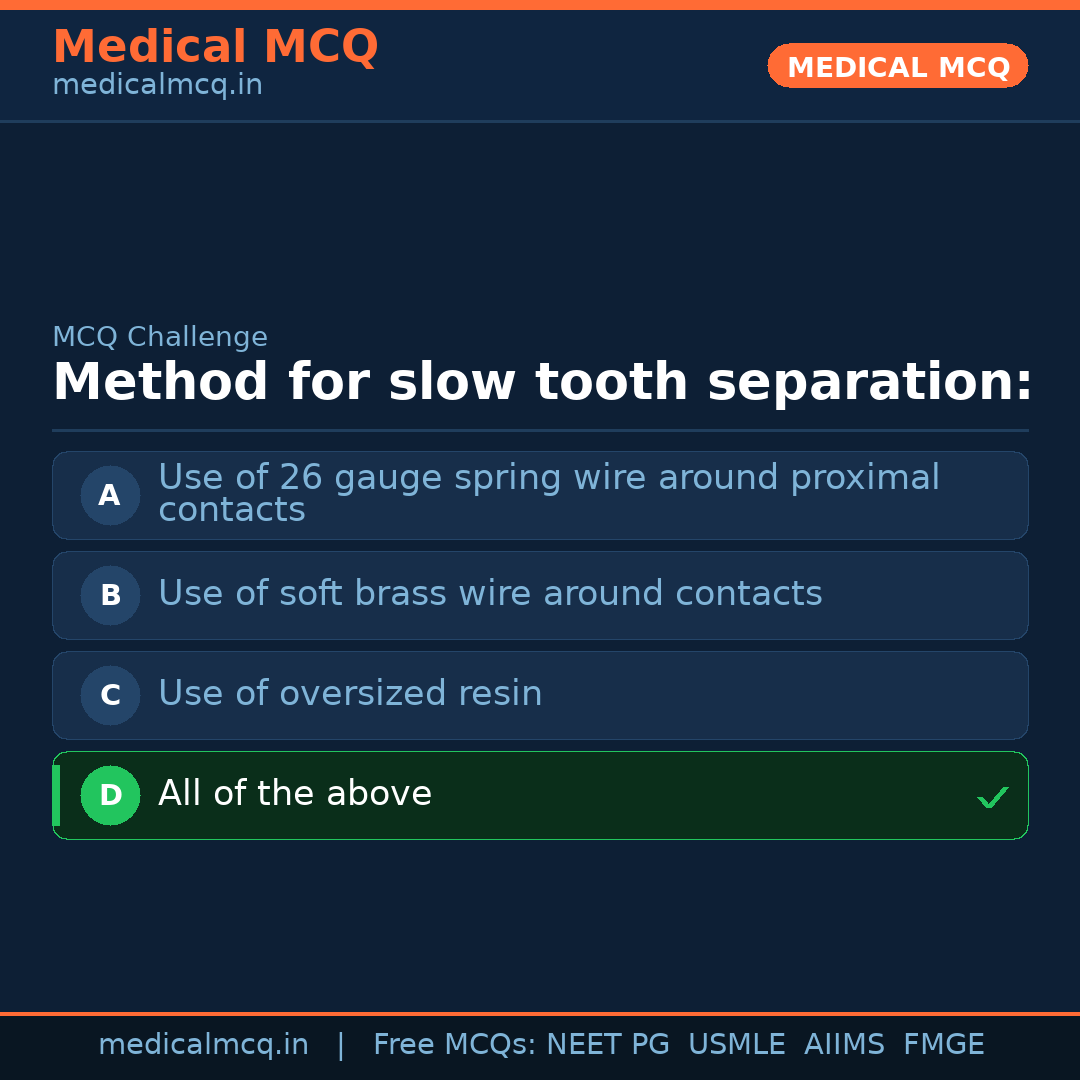
Task: Click the "Free MCQs:" footer text
Action: coord(454,1045)
